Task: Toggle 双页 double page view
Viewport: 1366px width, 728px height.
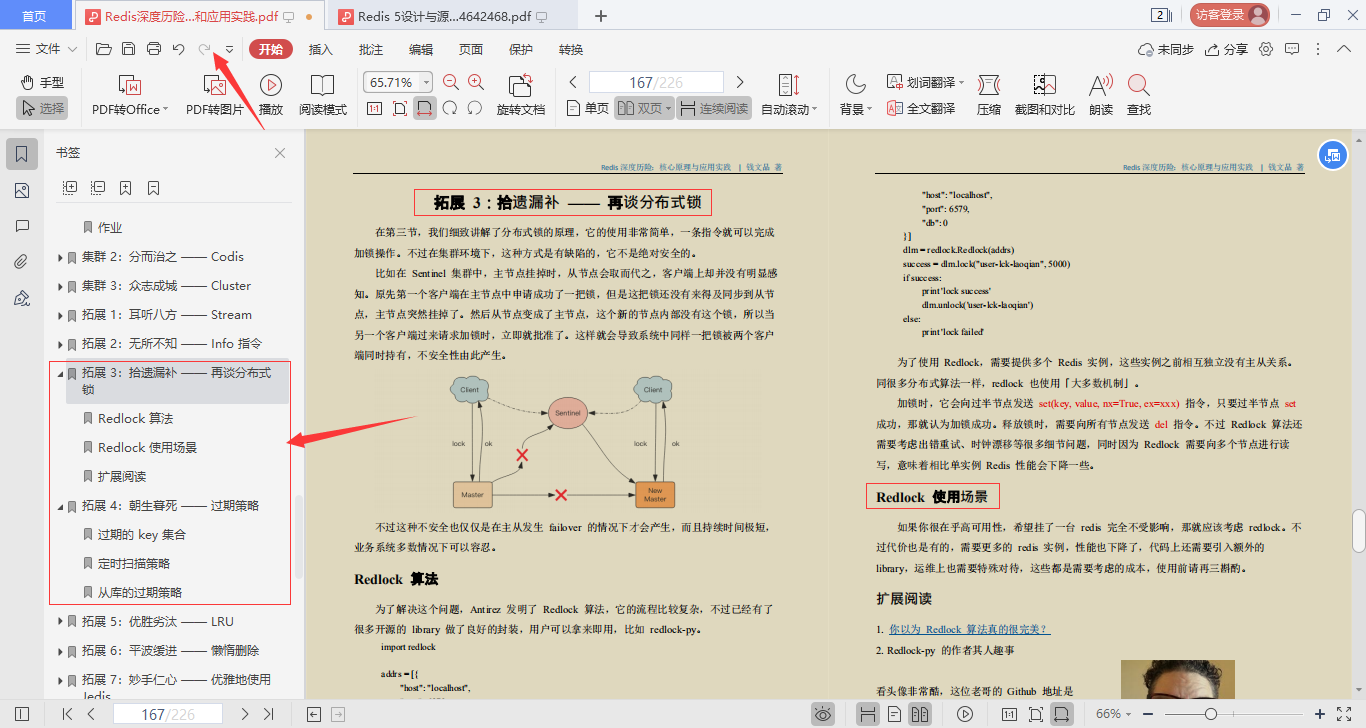Action: pos(643,108)
